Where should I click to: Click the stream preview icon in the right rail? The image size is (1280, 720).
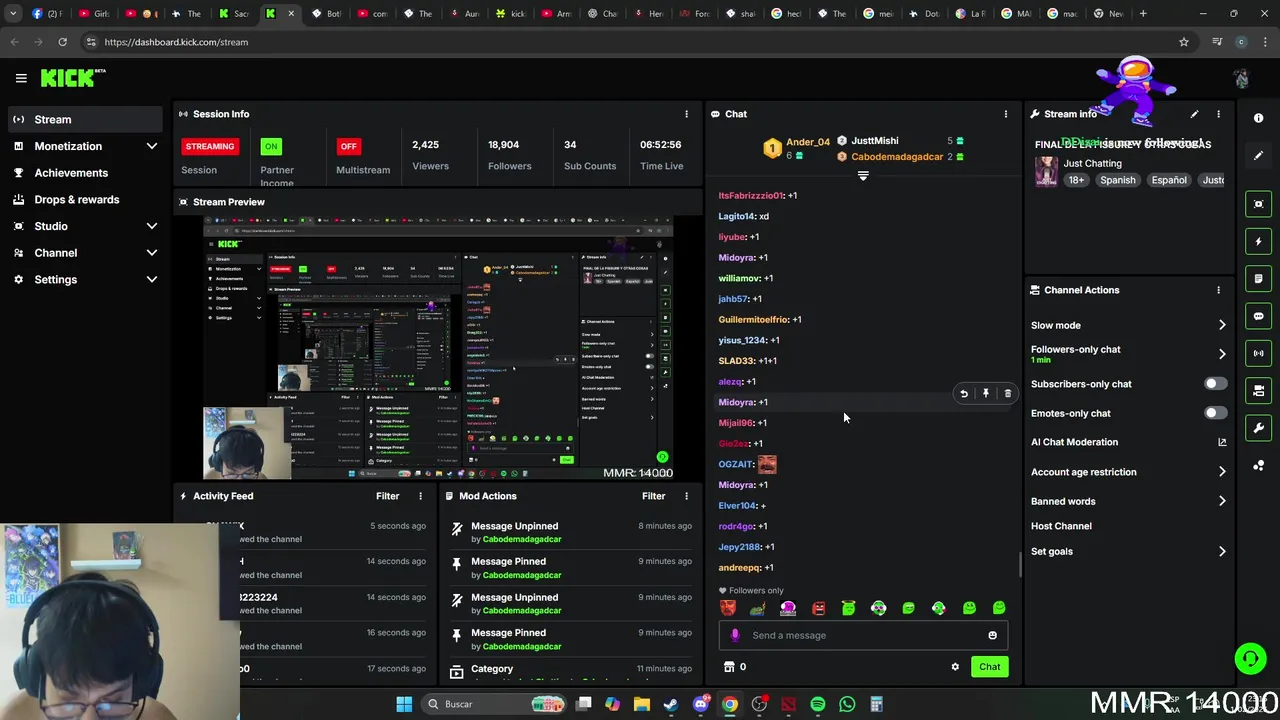1258,204
